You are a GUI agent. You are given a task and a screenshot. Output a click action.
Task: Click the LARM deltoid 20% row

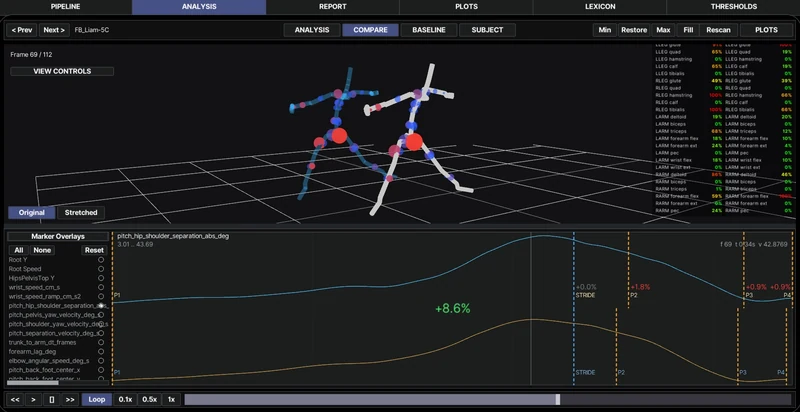[759, 117]
